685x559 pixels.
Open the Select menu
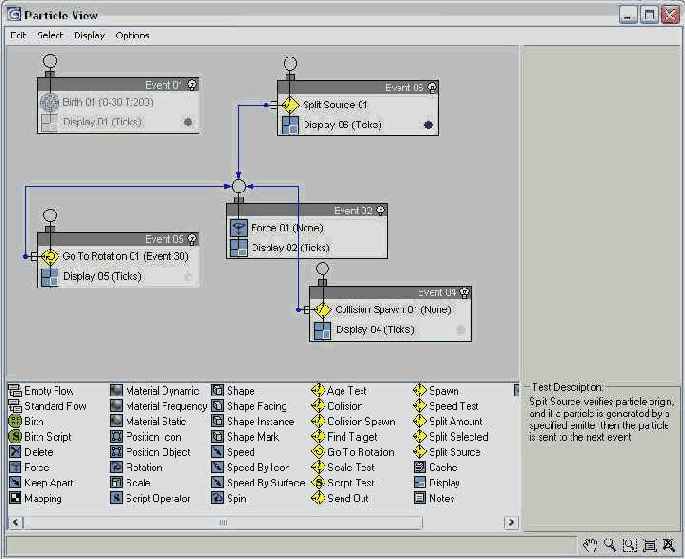pyautogui.click(x=50, y=35)
